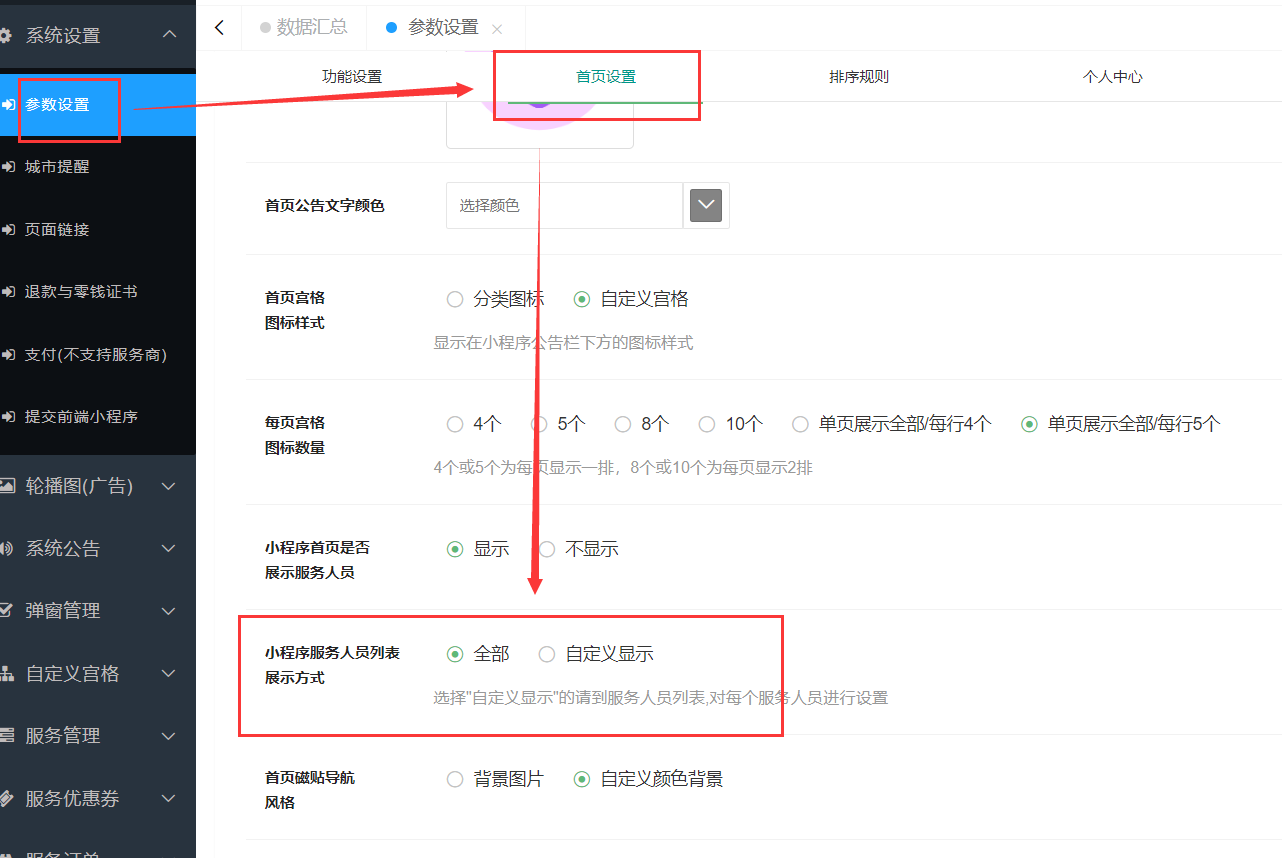Image resolution: width=1282 pixels, height=858 pixels.
Task: Choose 5个 icons per page
Action: click(539, 424)
